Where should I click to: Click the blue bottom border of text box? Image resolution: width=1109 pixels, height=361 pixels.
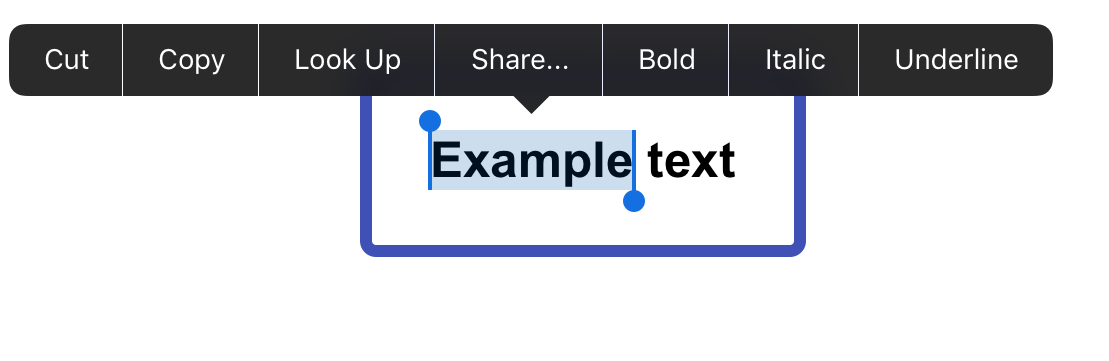point(583,250)
